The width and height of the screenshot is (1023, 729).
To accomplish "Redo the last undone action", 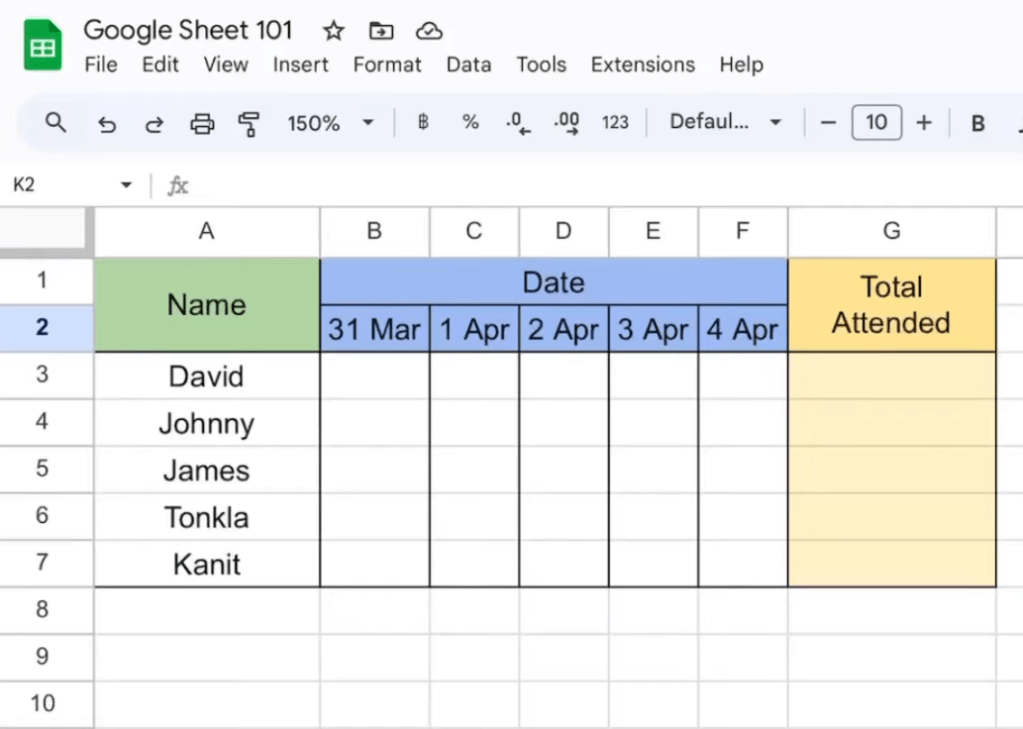I will coord(154,124).
